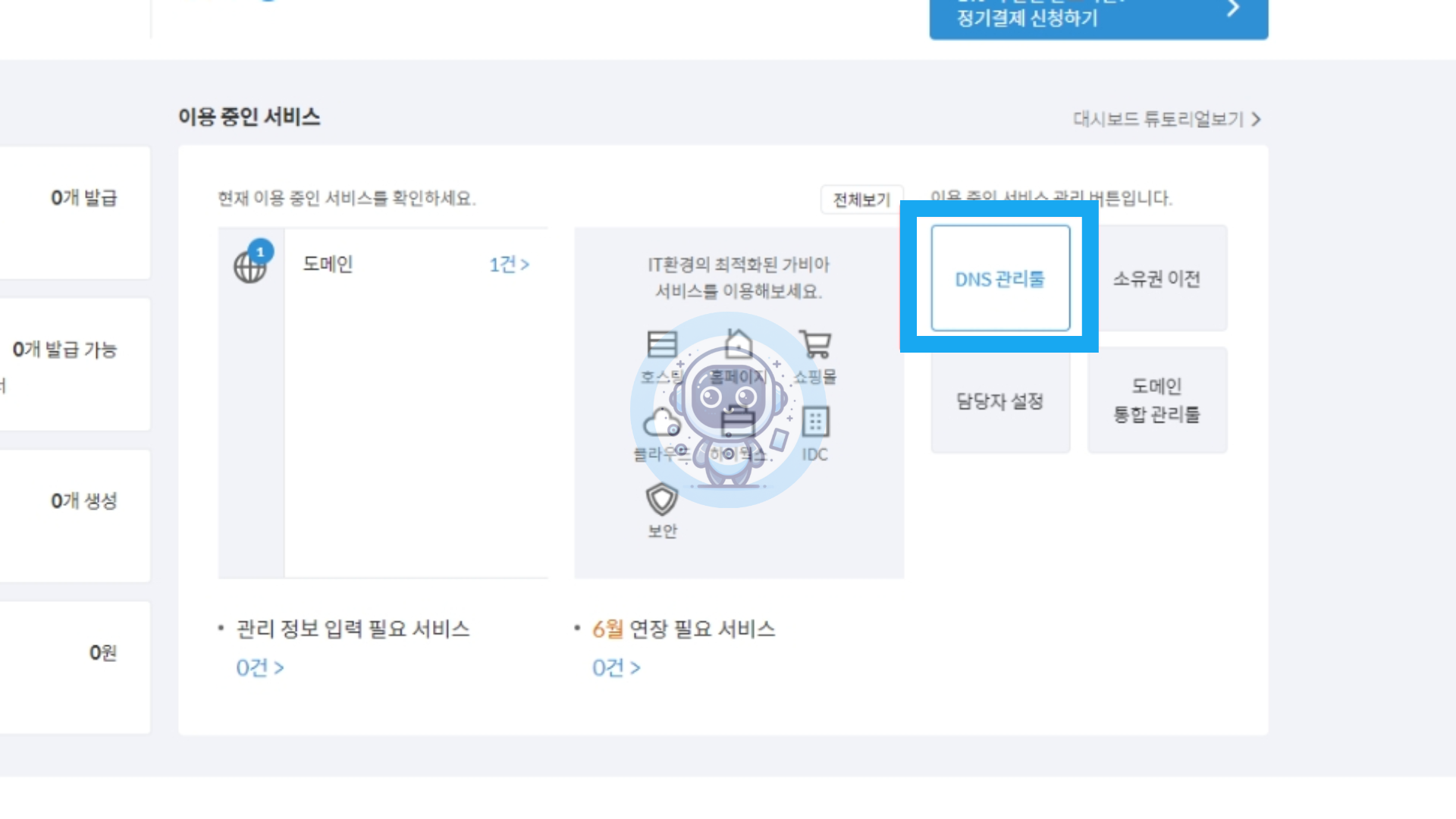
Task: Click the astronaut mascot overlay
Action: tap(728, 410)
